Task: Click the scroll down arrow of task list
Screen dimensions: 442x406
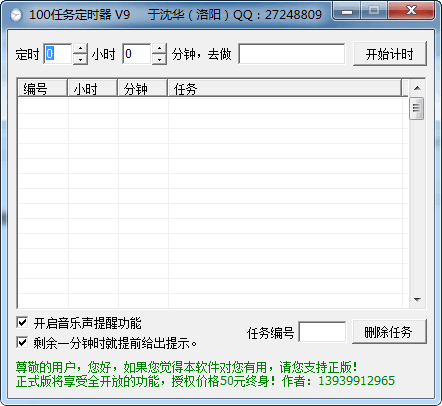Action: pos(417,300)
